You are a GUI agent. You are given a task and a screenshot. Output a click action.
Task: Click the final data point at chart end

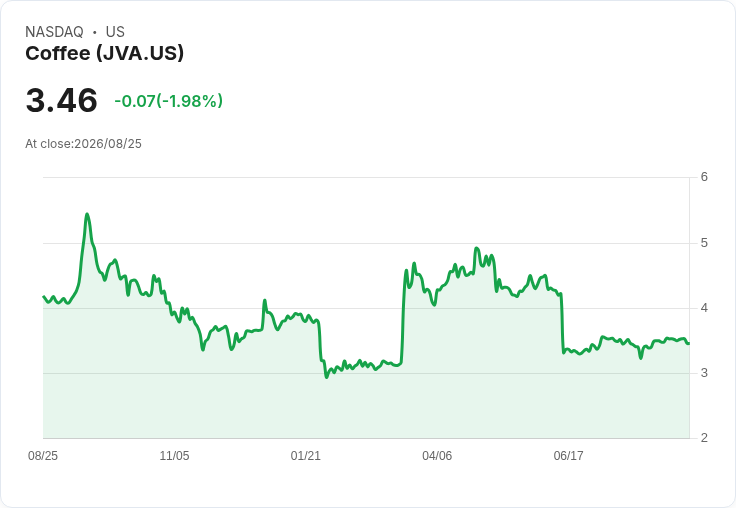coord(688,344)
